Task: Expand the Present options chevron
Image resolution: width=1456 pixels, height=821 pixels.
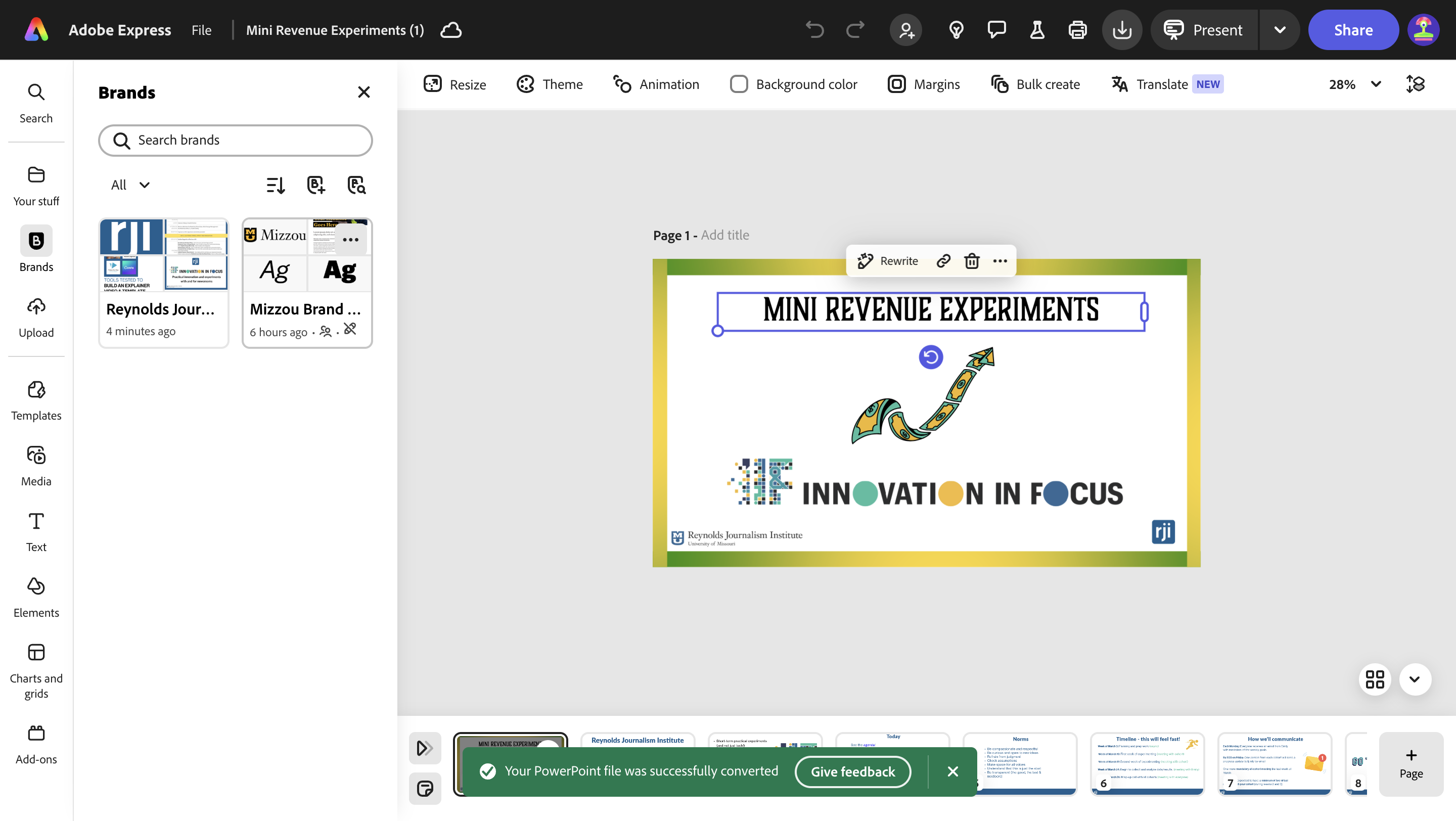Action: coord(1280,30)
